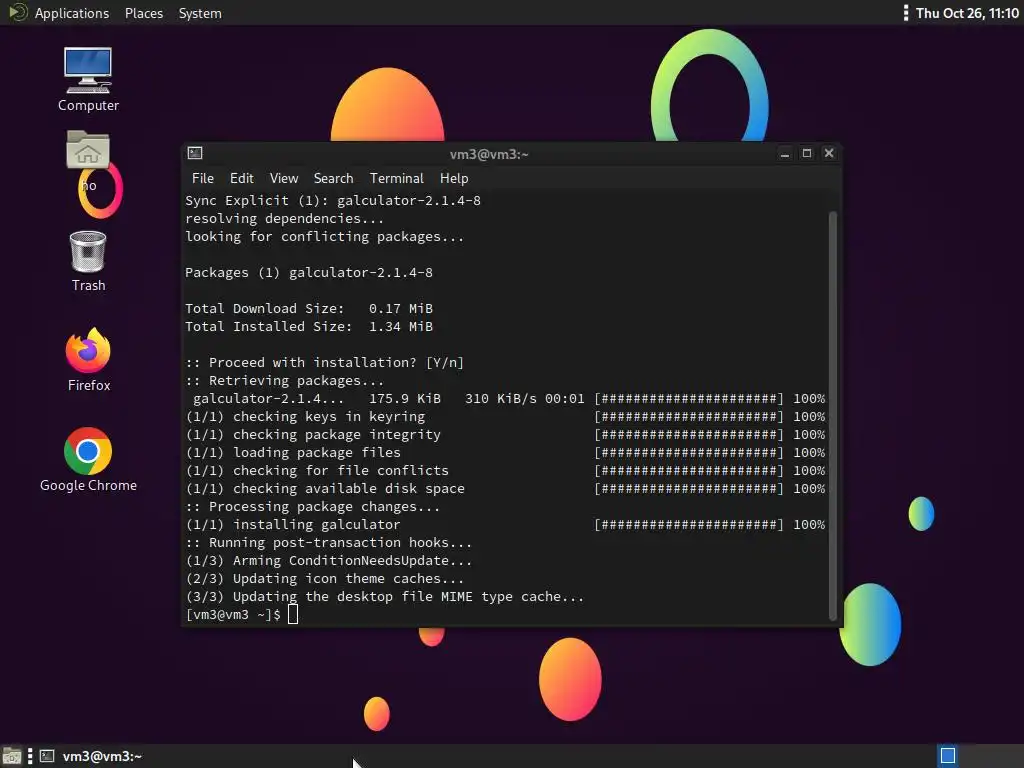This screenshot has width=1024, height=768.
Task: Select the workspace switcher square in bottom panel
Action: pos(948,756)
